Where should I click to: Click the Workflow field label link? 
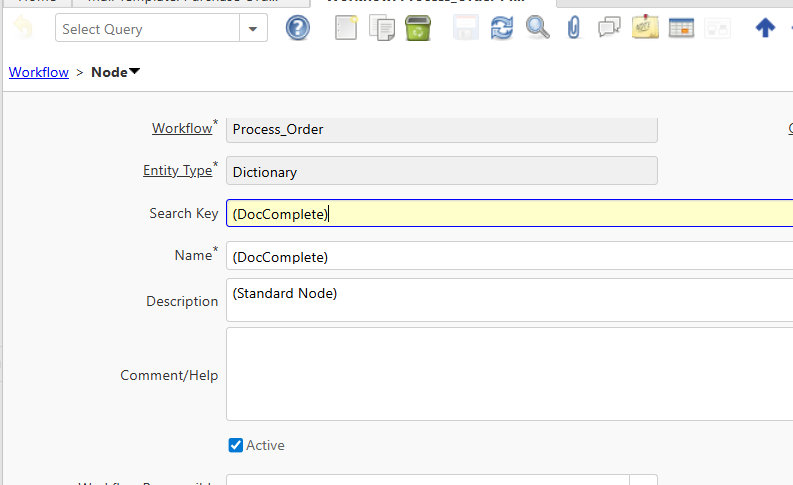coord(181,128)
